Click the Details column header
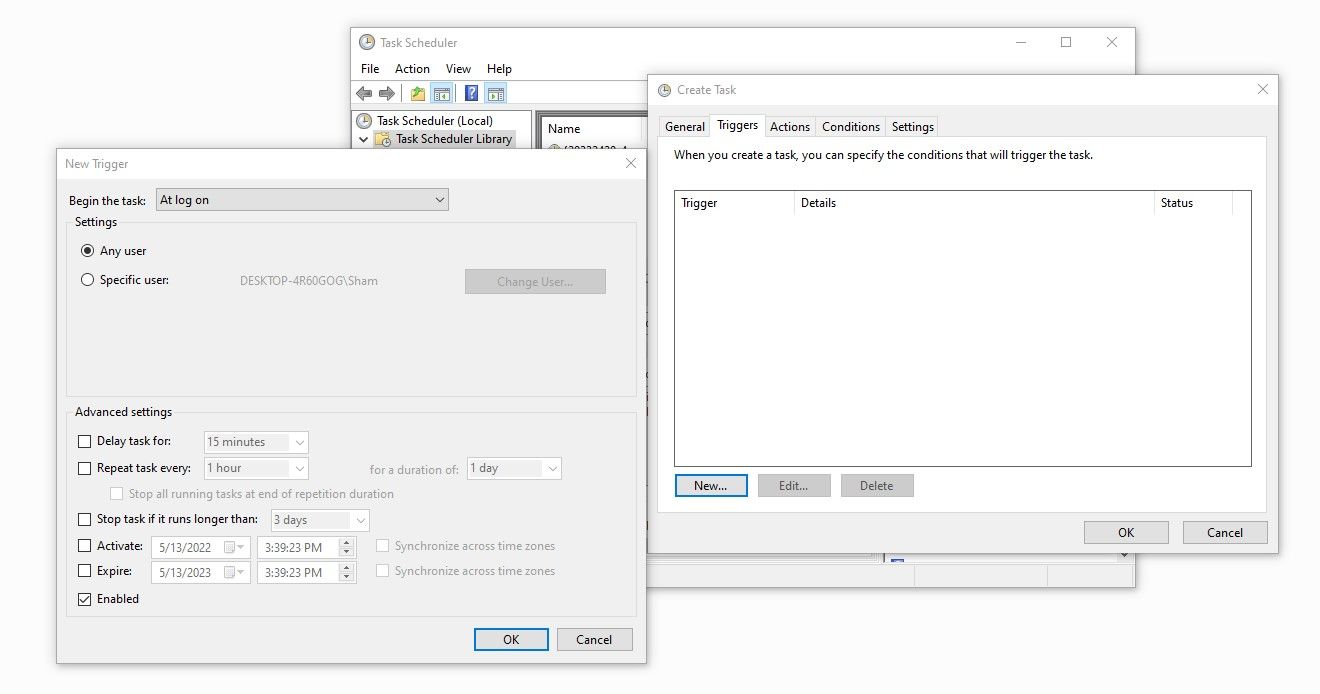The height and width of the screenshot is (694, 1320). [974, 203]
